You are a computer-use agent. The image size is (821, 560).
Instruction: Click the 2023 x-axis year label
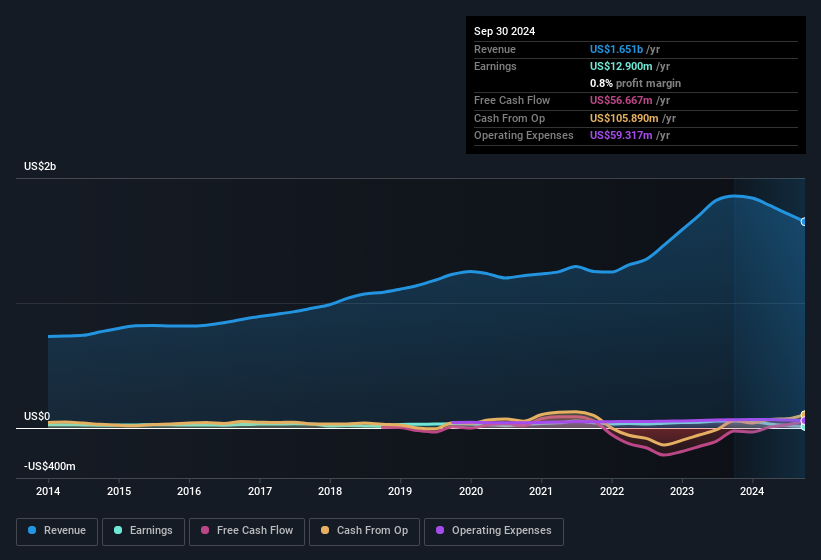tap(682, 491)
